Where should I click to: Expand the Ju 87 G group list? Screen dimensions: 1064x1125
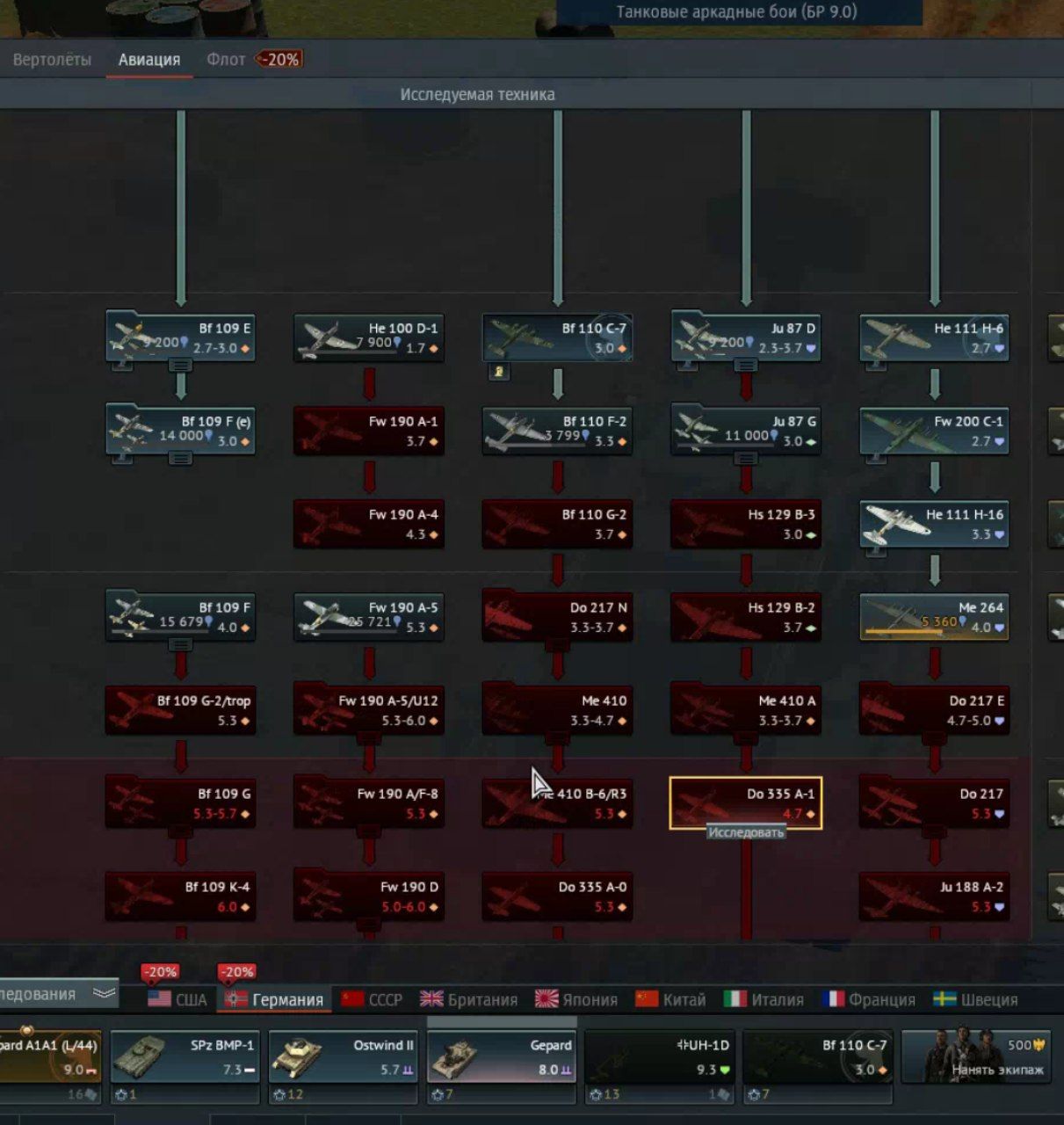[x=746, y=458]
